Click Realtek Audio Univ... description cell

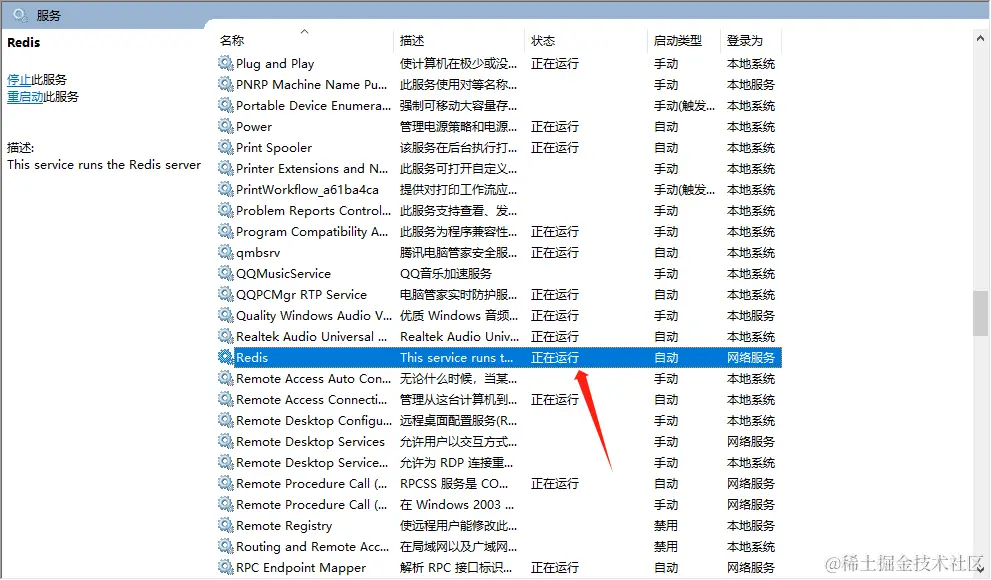459,337
